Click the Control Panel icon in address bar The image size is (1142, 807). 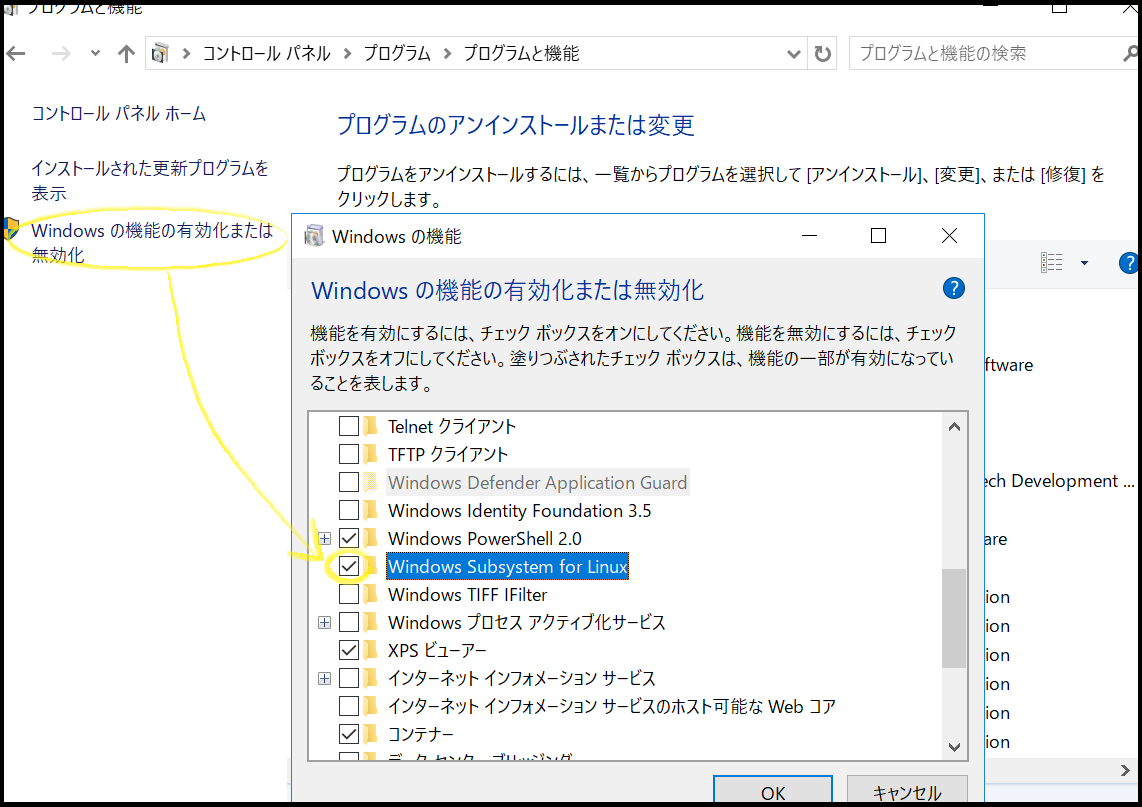click(x=160, y=53)
